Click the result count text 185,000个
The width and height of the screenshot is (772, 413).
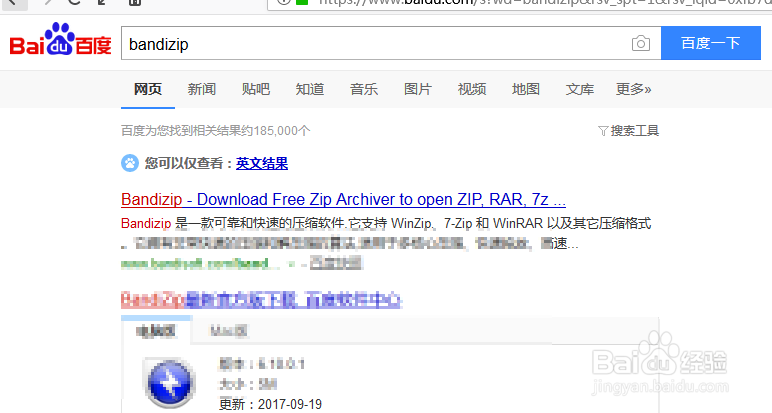282,130
